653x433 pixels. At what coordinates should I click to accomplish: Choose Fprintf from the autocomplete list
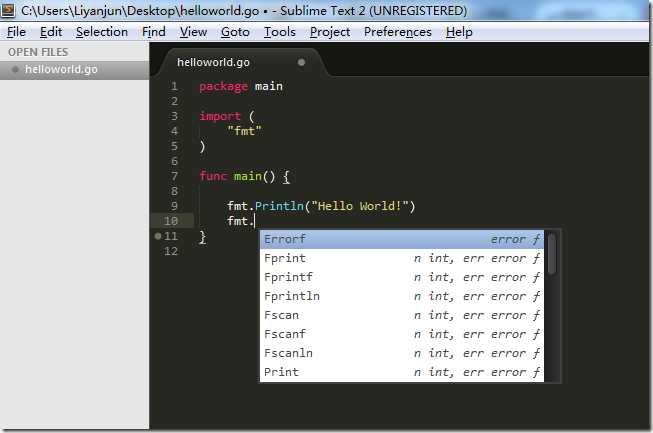pos(401,277)
